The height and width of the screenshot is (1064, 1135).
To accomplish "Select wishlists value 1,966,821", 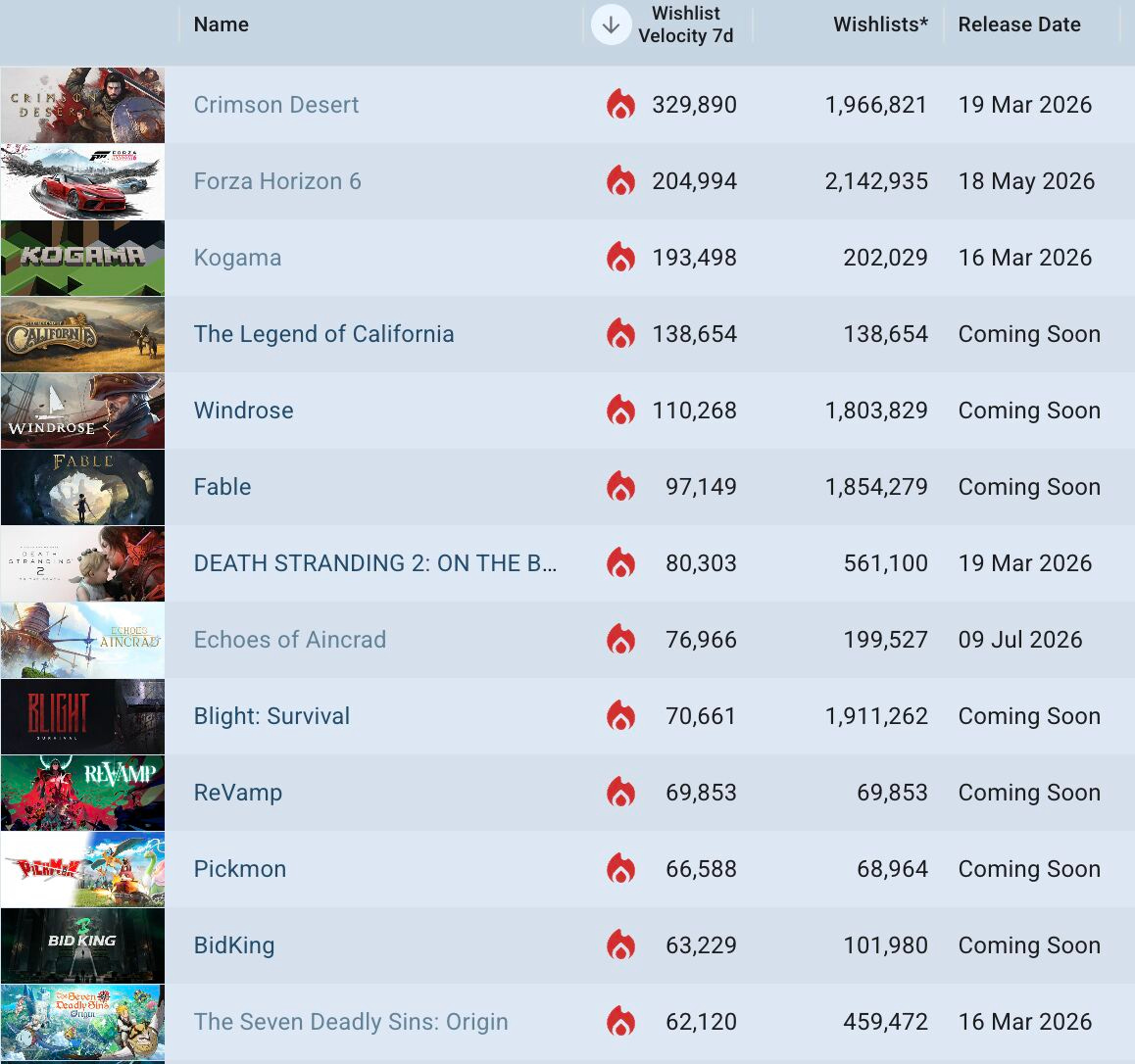I will click(x=876, y=105).
